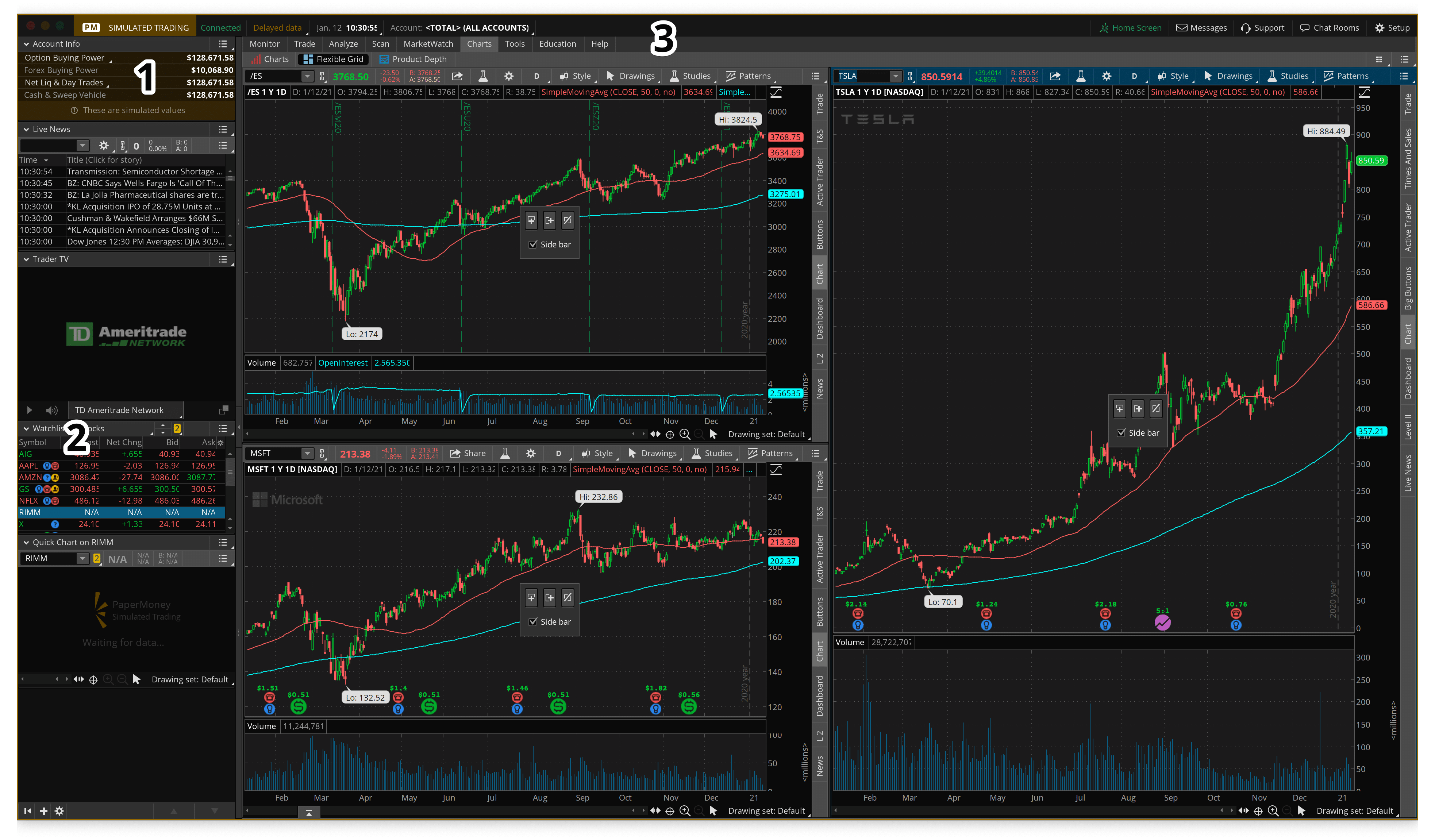Mute Trader TV speaker icon

pyautogui.click(x=51, y=410)
